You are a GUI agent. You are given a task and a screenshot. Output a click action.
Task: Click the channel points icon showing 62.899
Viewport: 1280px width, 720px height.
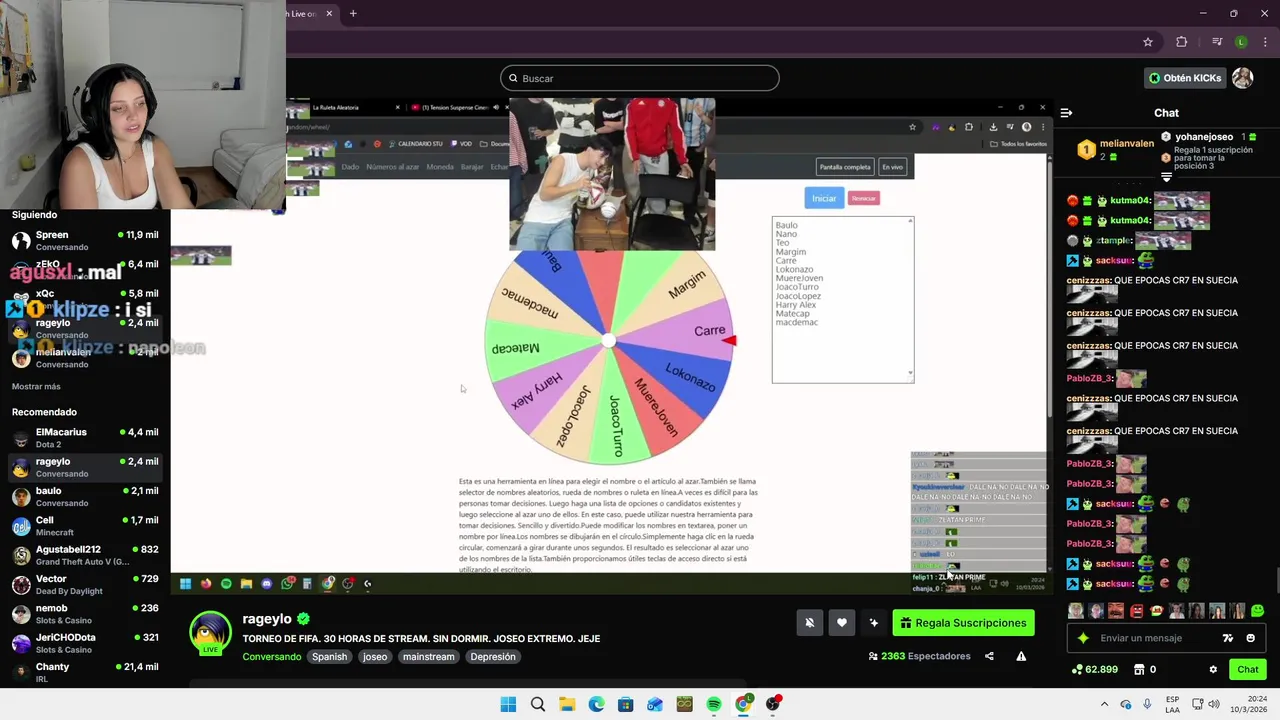click(x=1094, y=670)
